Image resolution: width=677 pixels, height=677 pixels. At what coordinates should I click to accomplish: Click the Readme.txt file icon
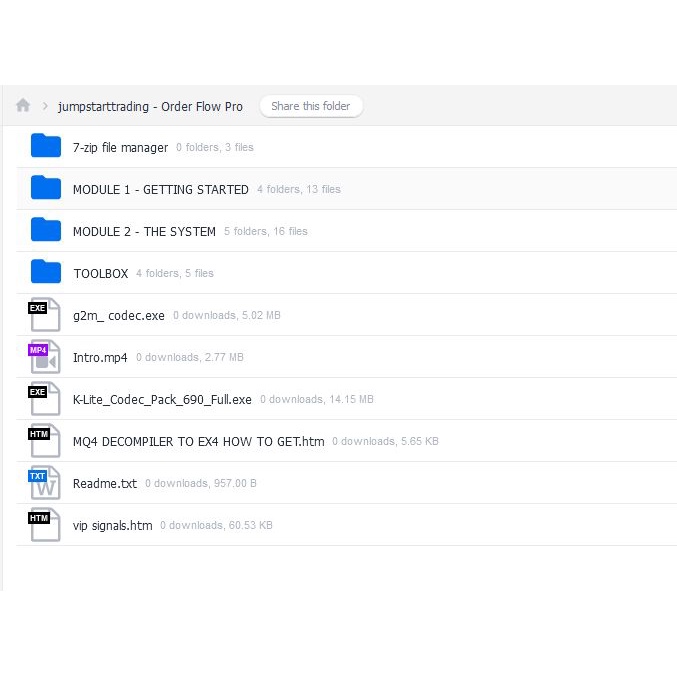pos(44,483)
